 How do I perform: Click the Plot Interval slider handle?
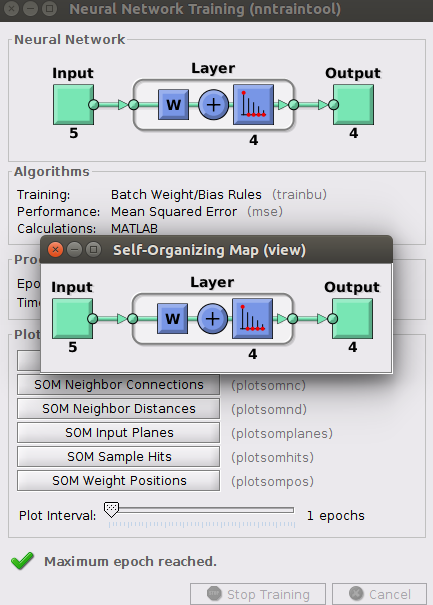coord(112,510)
